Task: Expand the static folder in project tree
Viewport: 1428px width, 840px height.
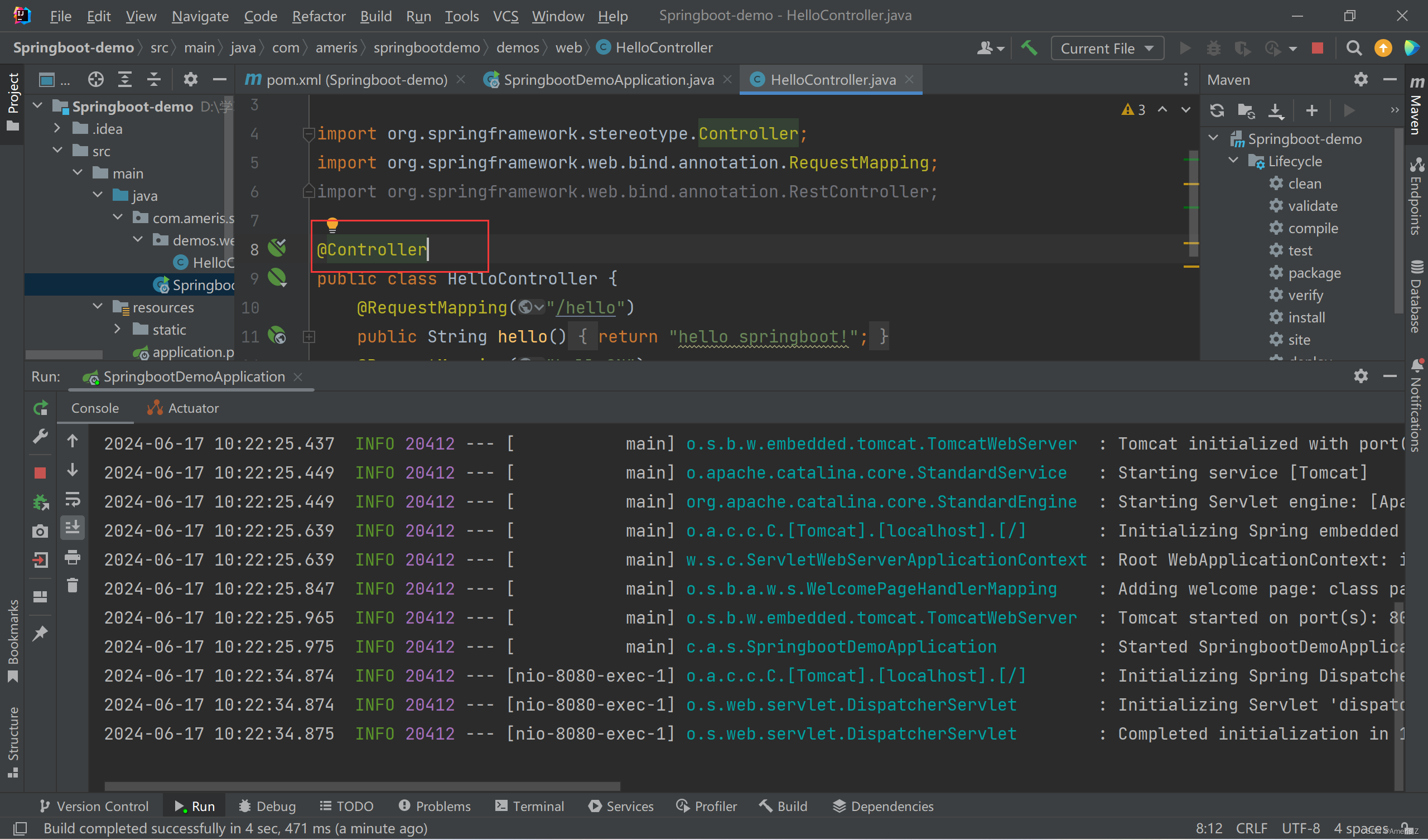Action: (x=117, y=329)
